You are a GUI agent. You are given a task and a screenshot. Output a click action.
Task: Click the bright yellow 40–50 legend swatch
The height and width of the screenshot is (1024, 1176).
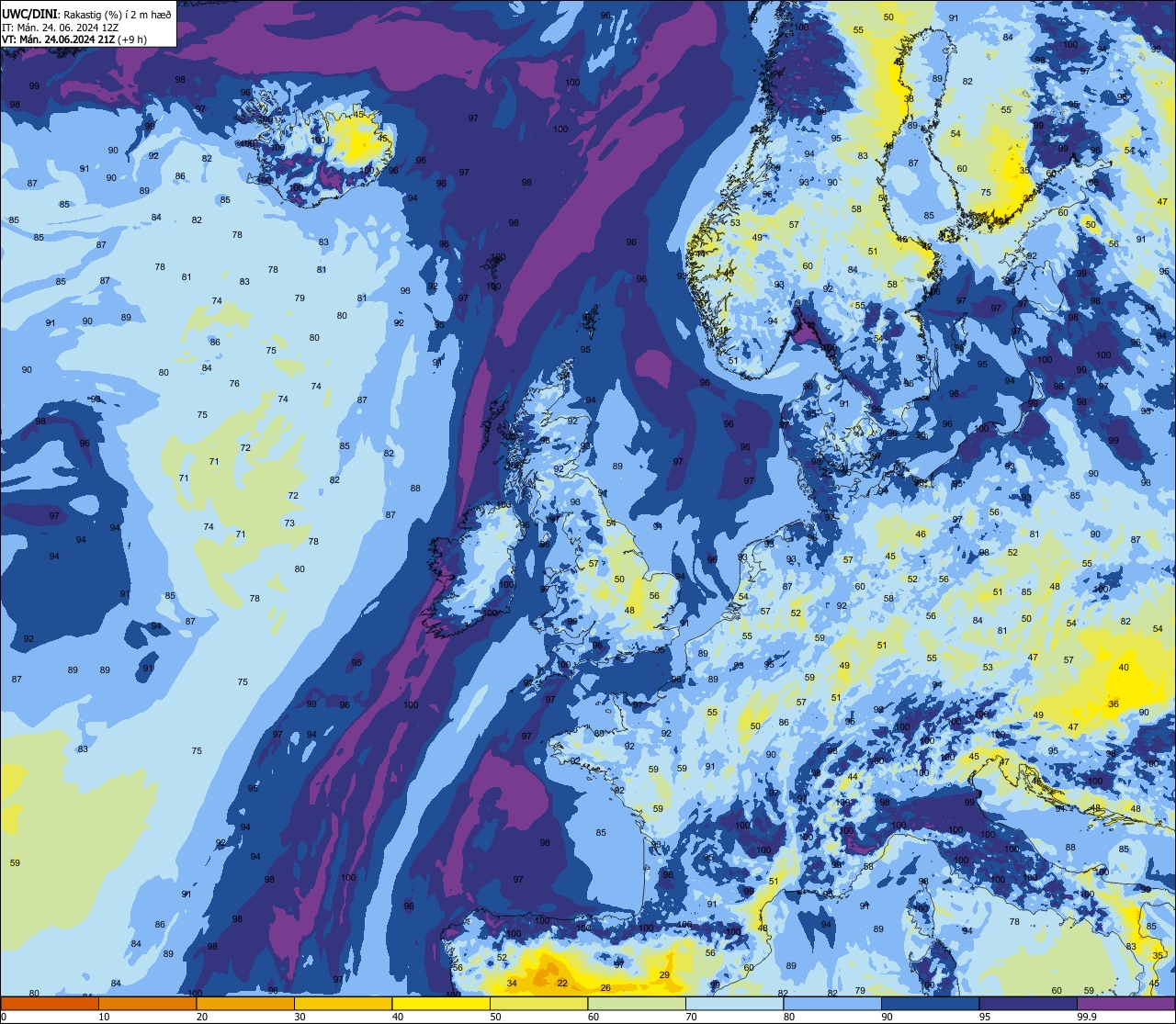coord(441,1003)
